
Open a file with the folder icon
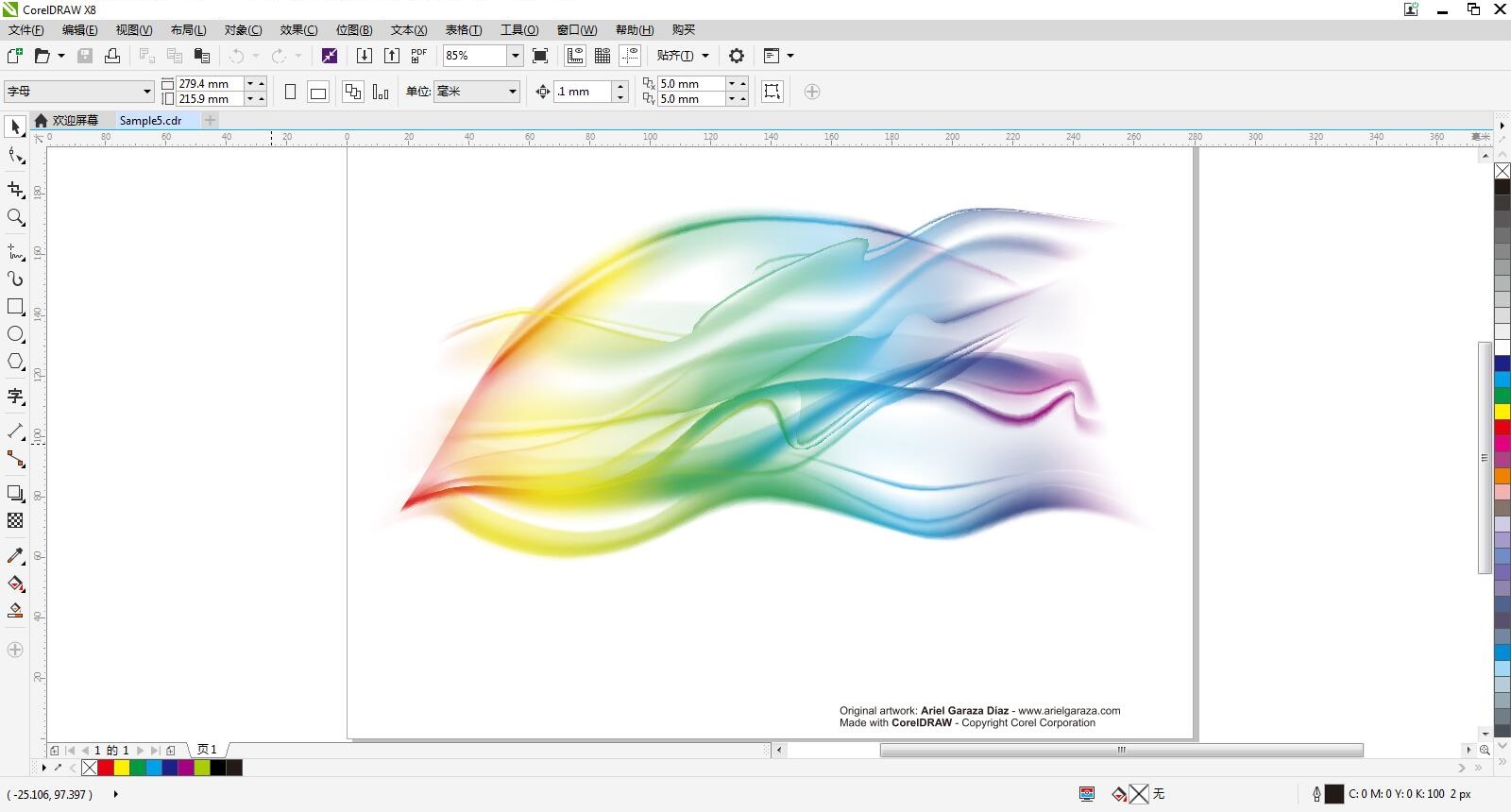(x=42, y=56)
